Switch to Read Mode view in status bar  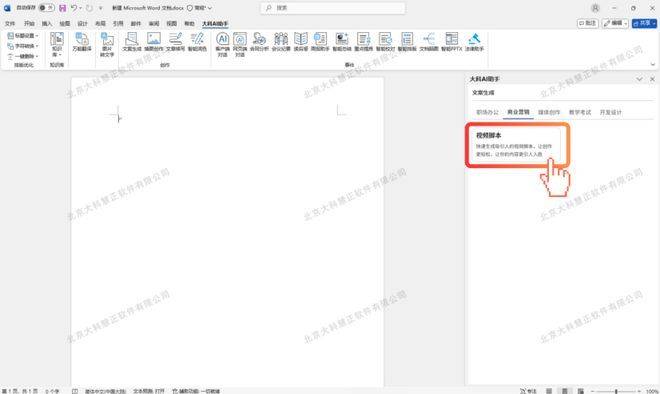tap(549, 391)
